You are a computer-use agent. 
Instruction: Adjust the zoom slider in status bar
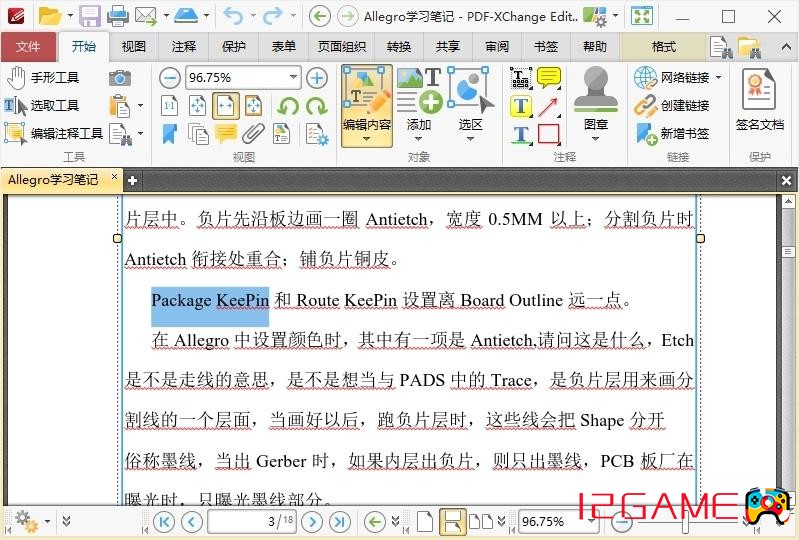pyautogui.click(x=686, y=521)
